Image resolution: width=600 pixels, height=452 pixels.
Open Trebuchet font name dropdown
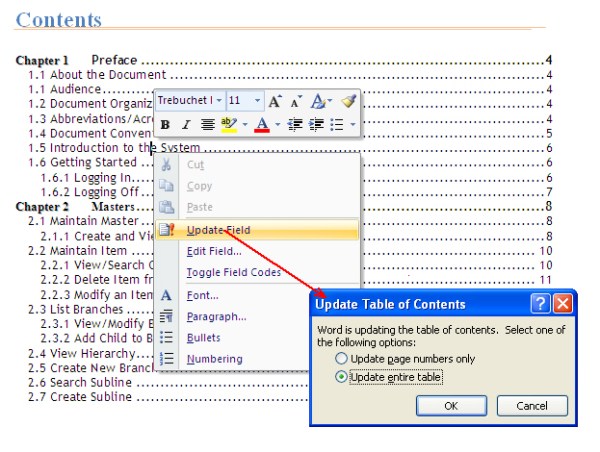(219, 101)
